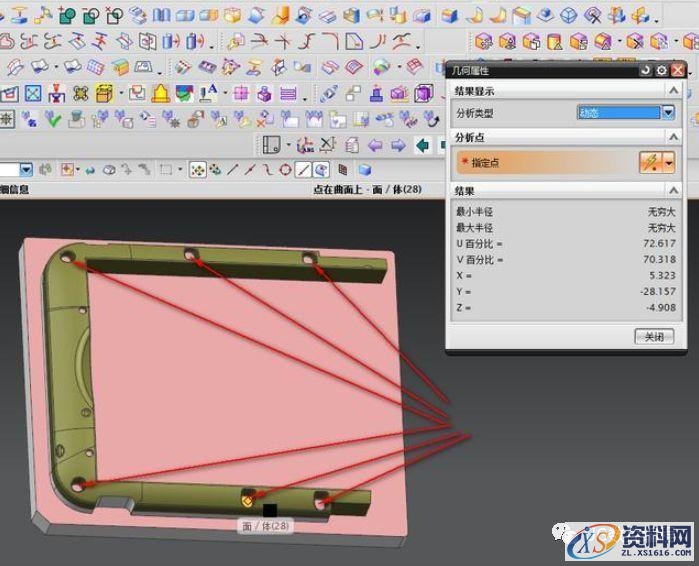699x566 pixels.
Task: Click the 关闭 button in the dialog
Action: pyautogui.click(x=654, y=337)
